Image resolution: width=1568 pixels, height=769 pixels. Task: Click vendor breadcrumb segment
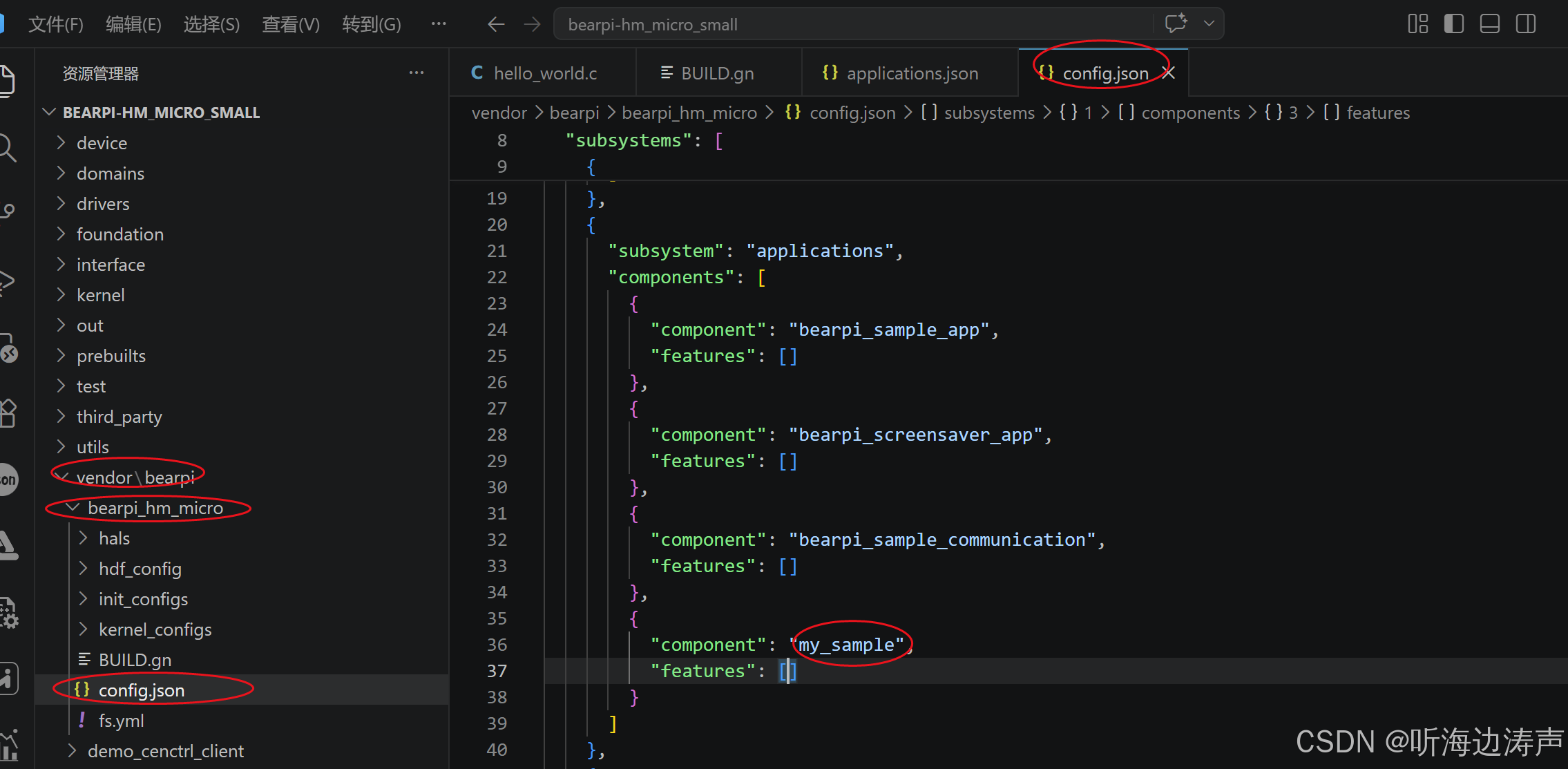coord(499,113)
